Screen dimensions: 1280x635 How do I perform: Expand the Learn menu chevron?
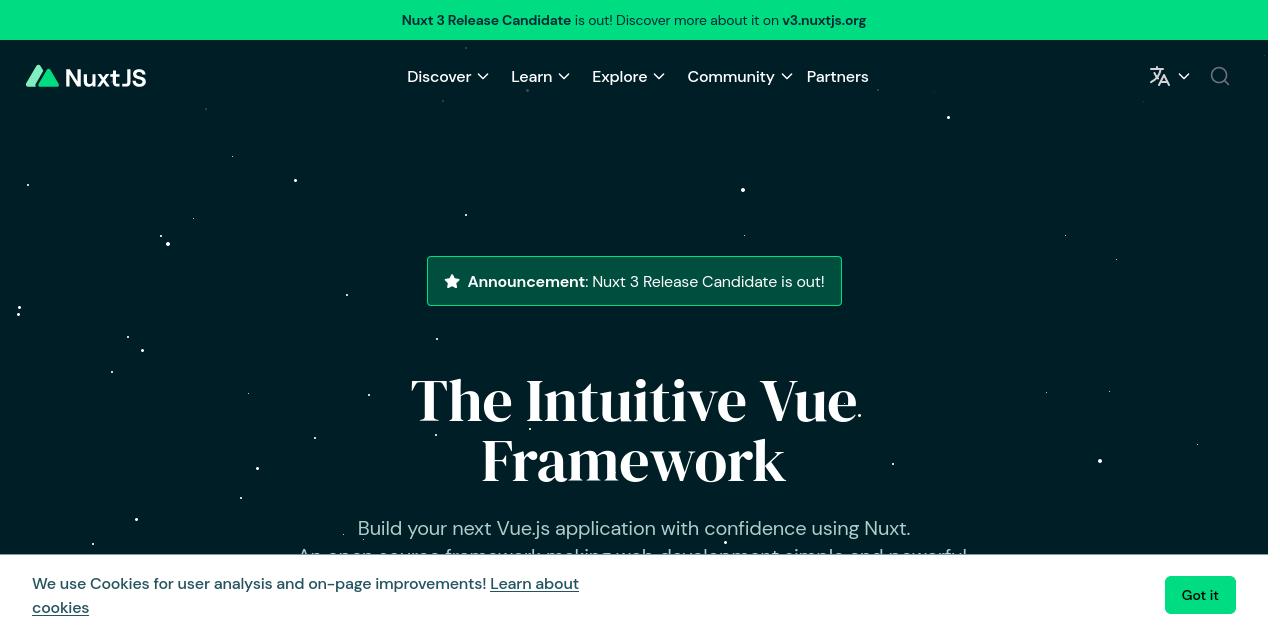[x=564, y=77]
